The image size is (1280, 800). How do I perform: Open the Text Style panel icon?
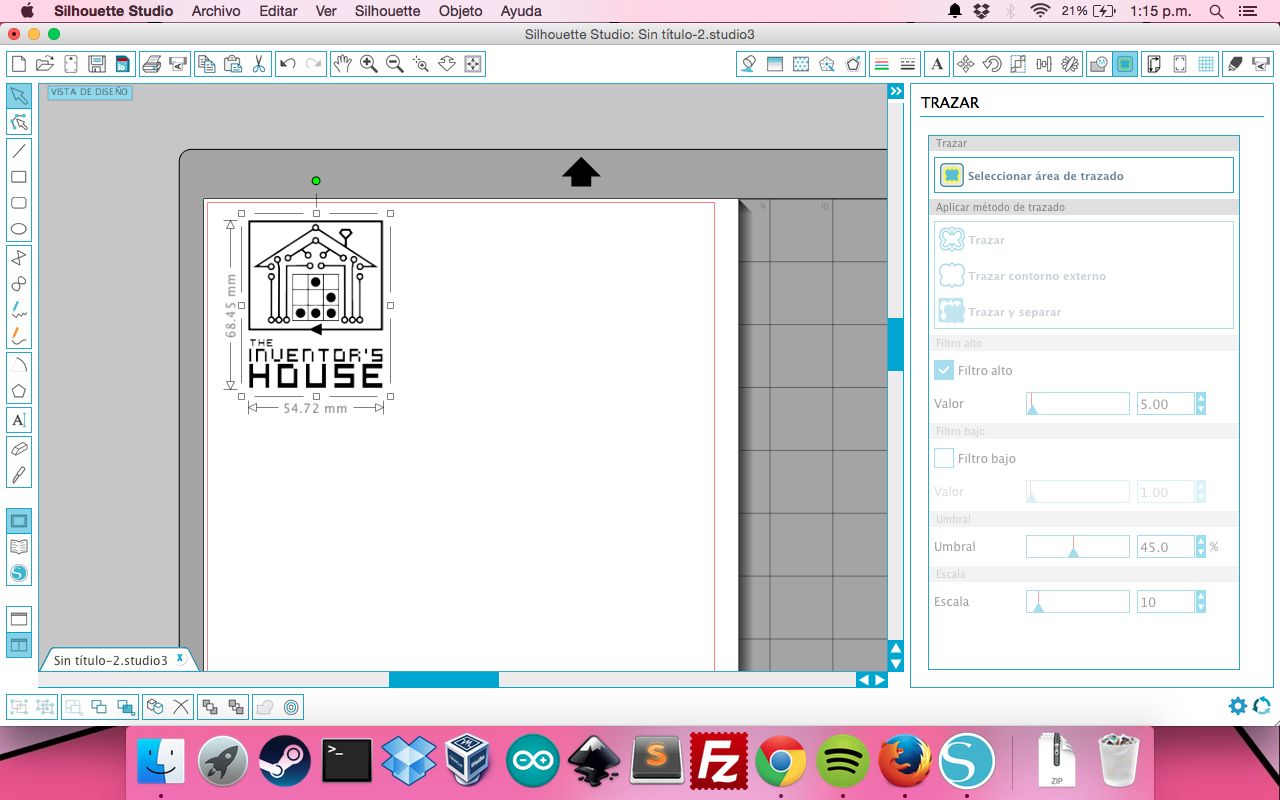click(937, 64)
